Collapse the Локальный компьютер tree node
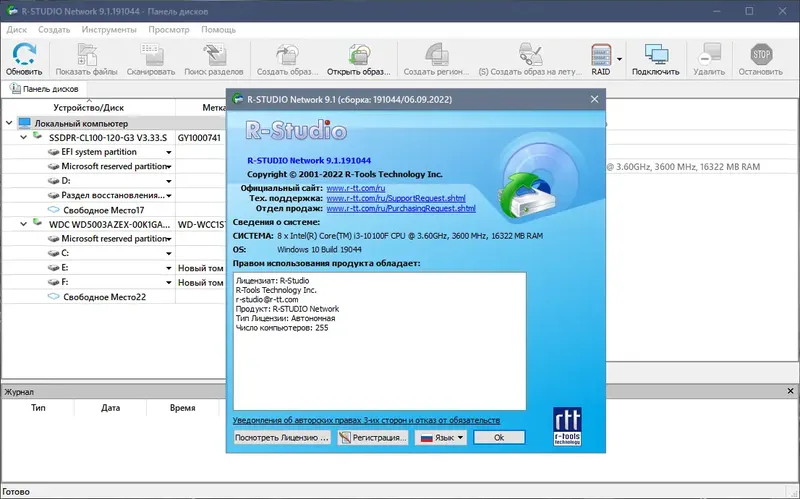 pyautogui.click(x=9, y=123)
